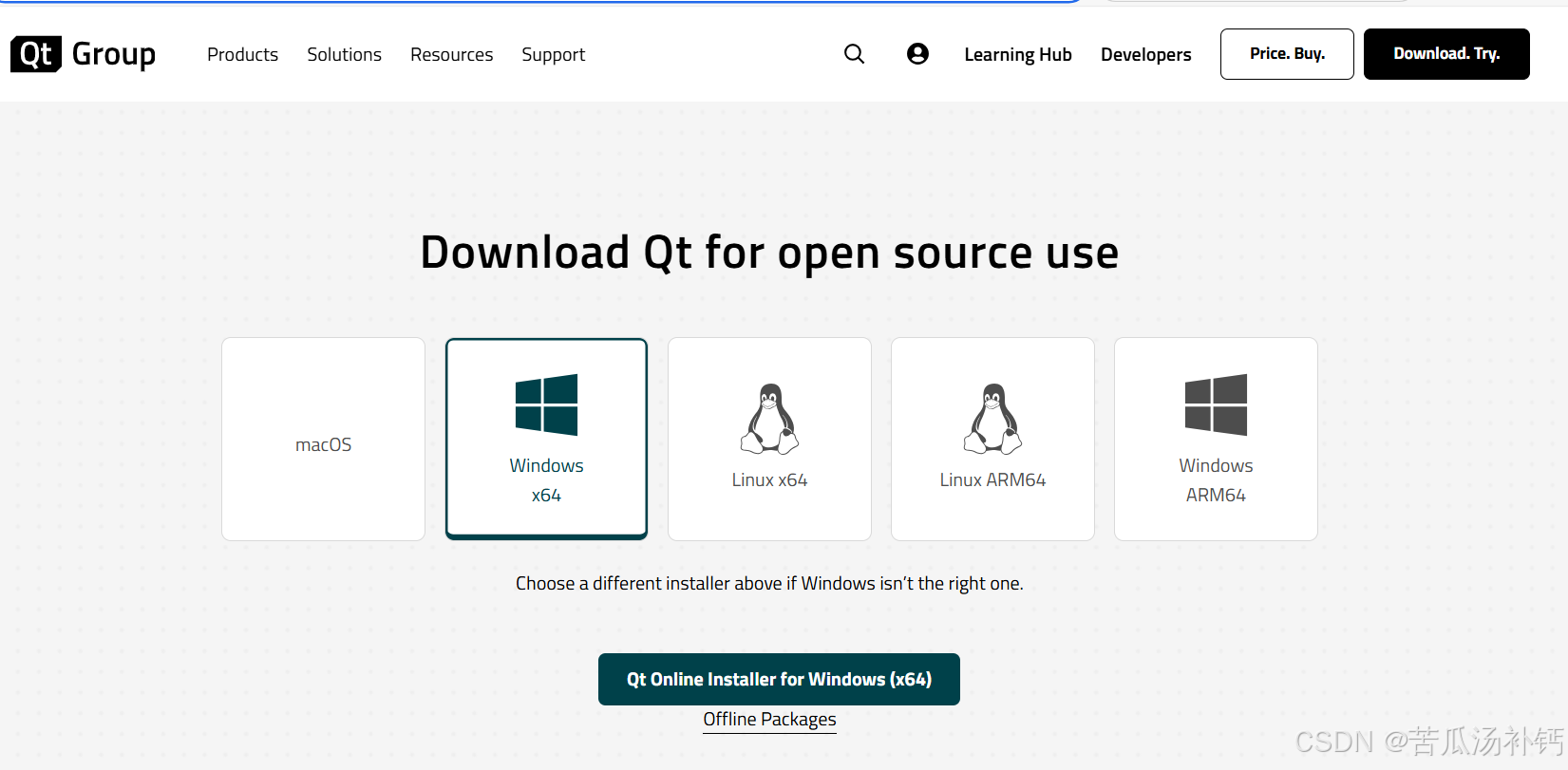Viewport: 1568px width, 770px height.
Task: Choose the Linux ARM64 label
Action: coord(992,480)
